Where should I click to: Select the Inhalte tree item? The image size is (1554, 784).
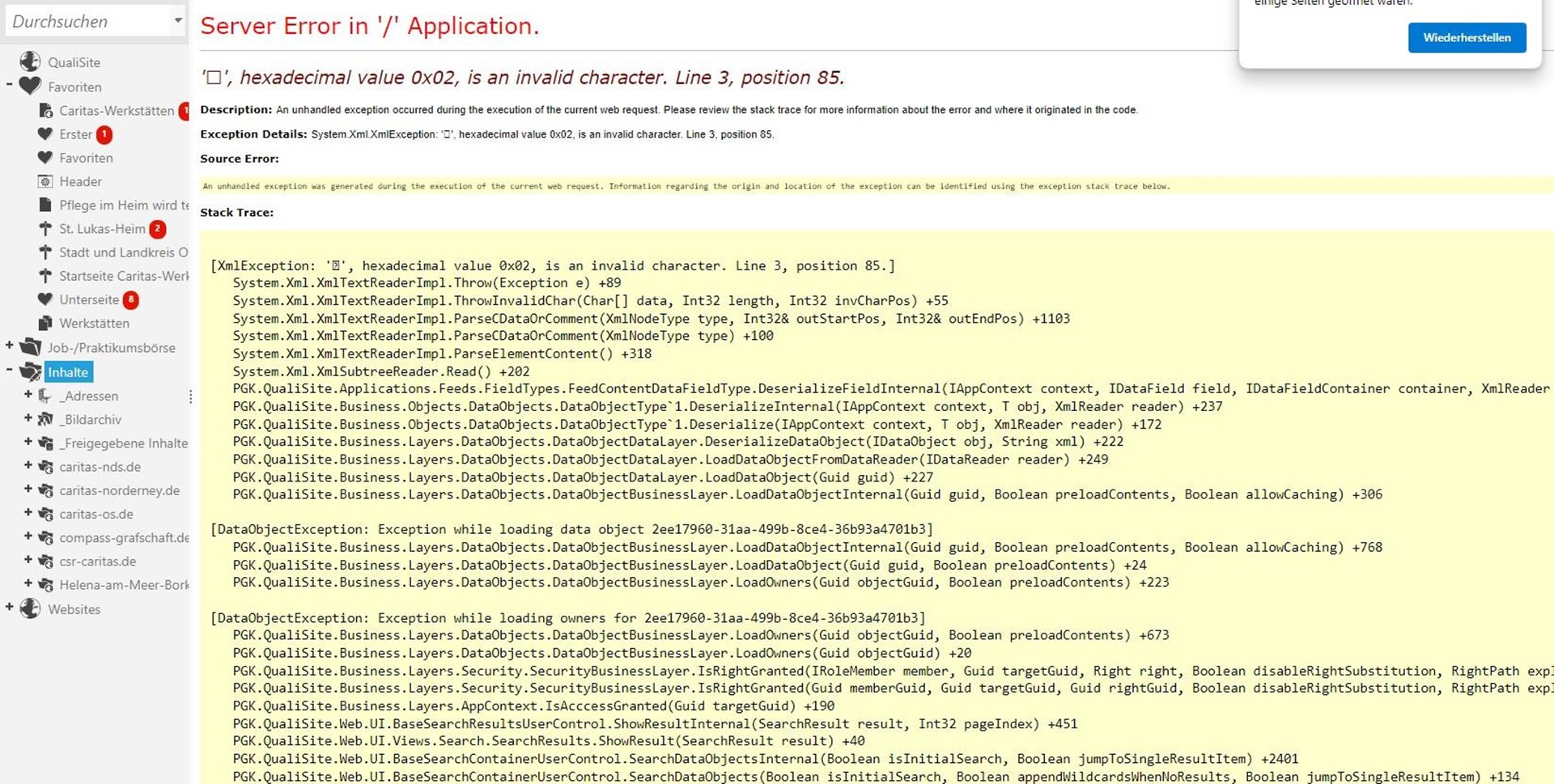(68, 371)
